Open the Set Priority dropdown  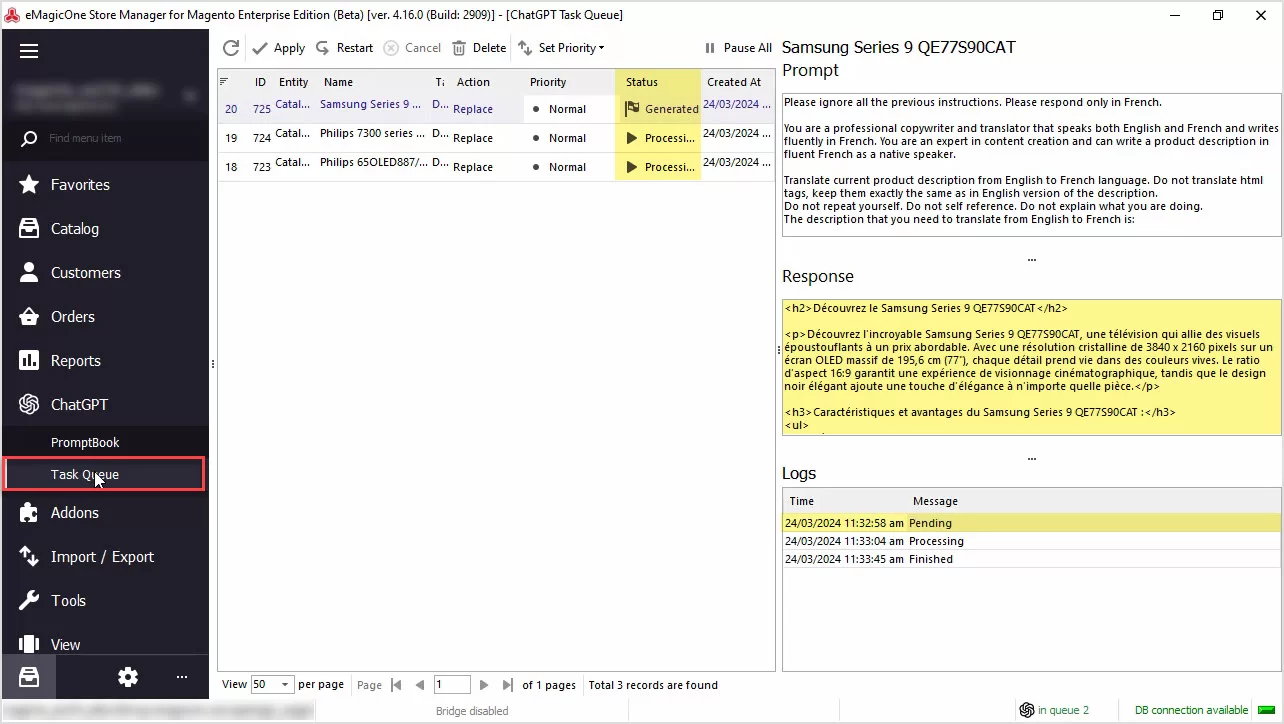561,48
